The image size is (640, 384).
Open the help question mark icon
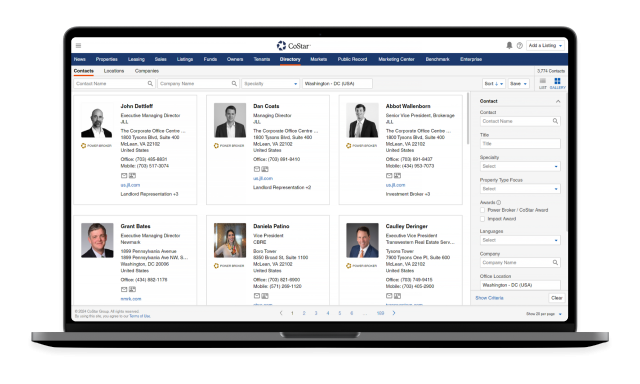(x=520, y=46)
